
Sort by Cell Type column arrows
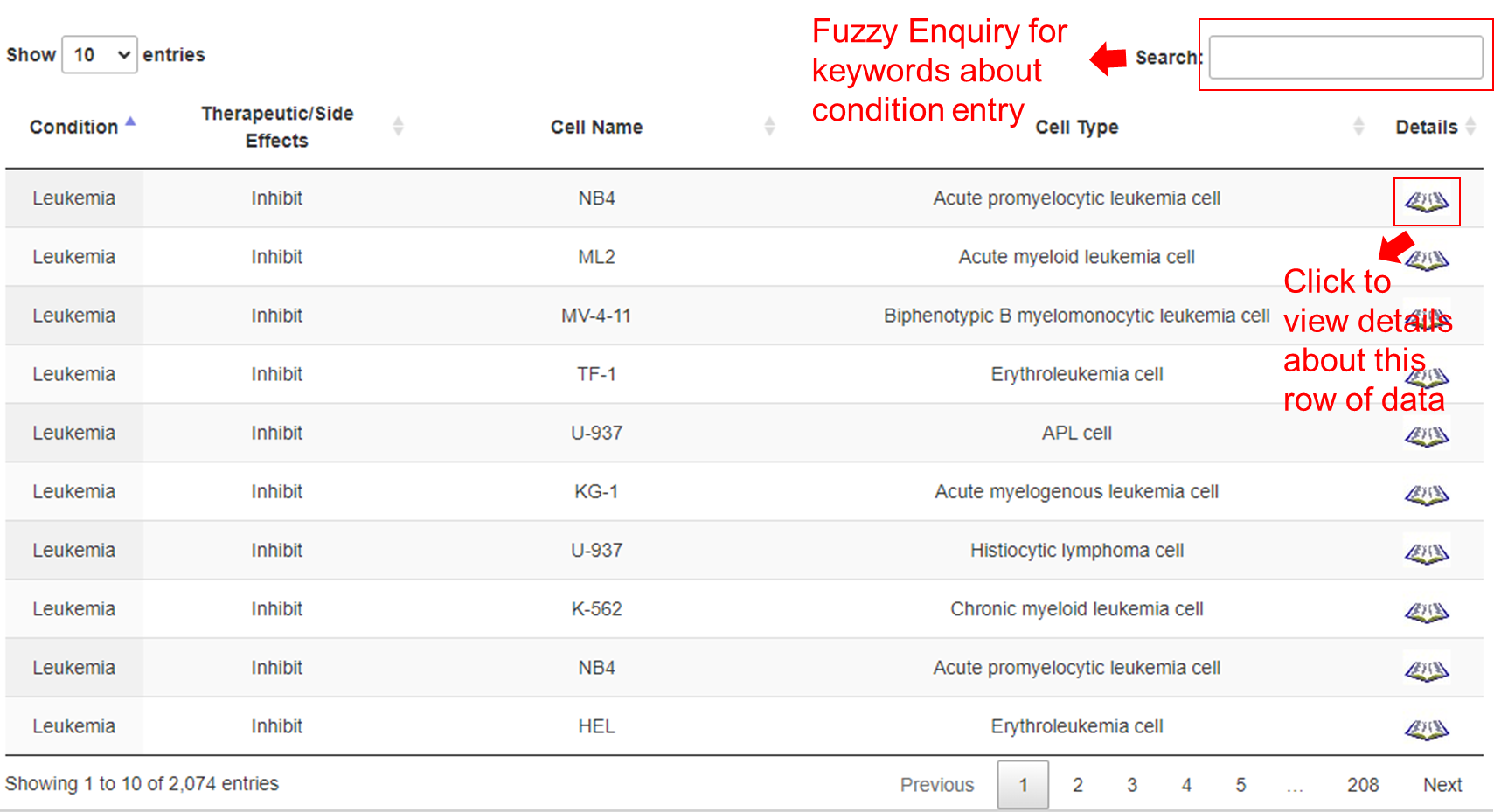tap(1358, 127)
